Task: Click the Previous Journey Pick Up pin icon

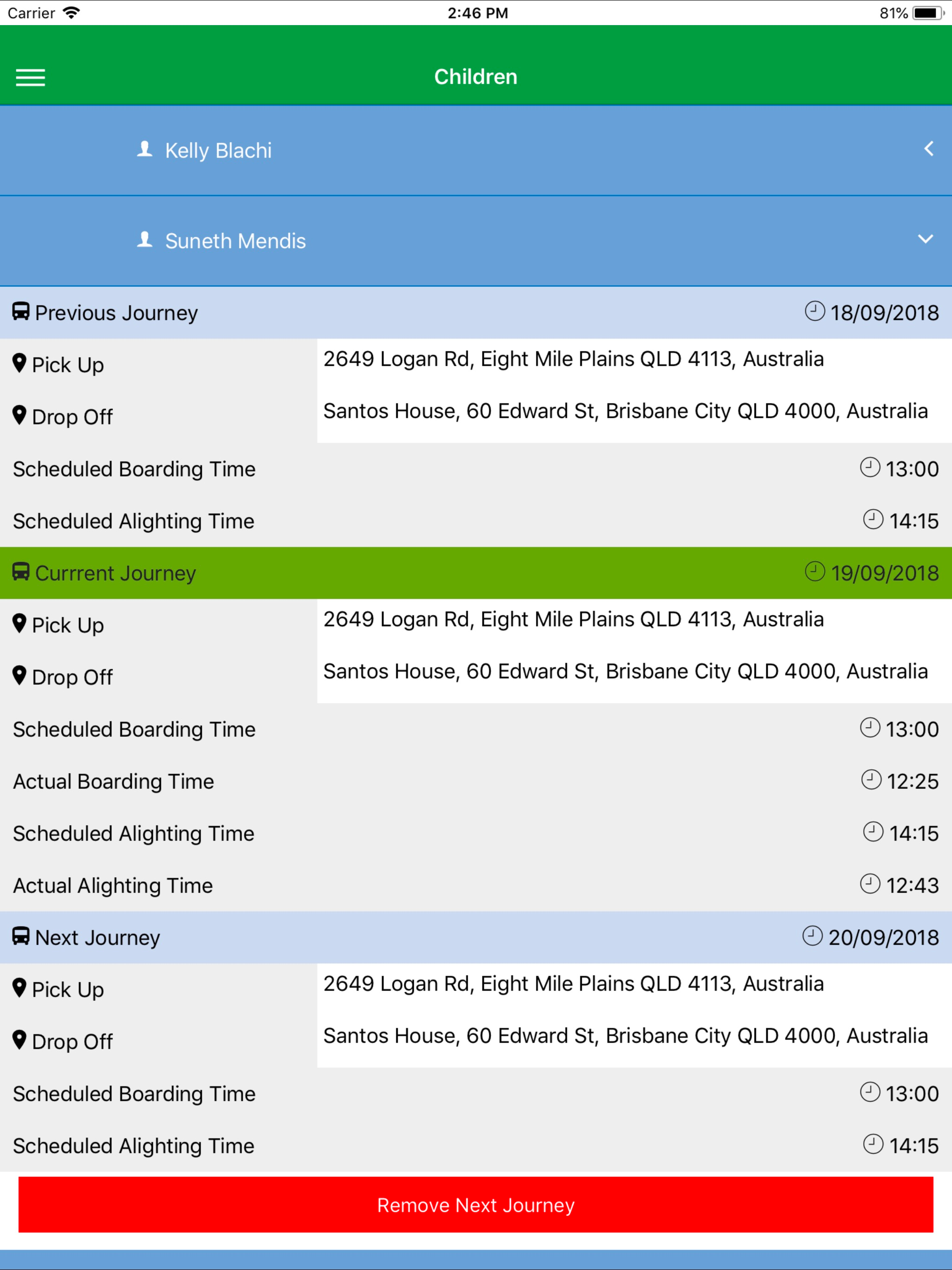Action: [x=20, y=364]
